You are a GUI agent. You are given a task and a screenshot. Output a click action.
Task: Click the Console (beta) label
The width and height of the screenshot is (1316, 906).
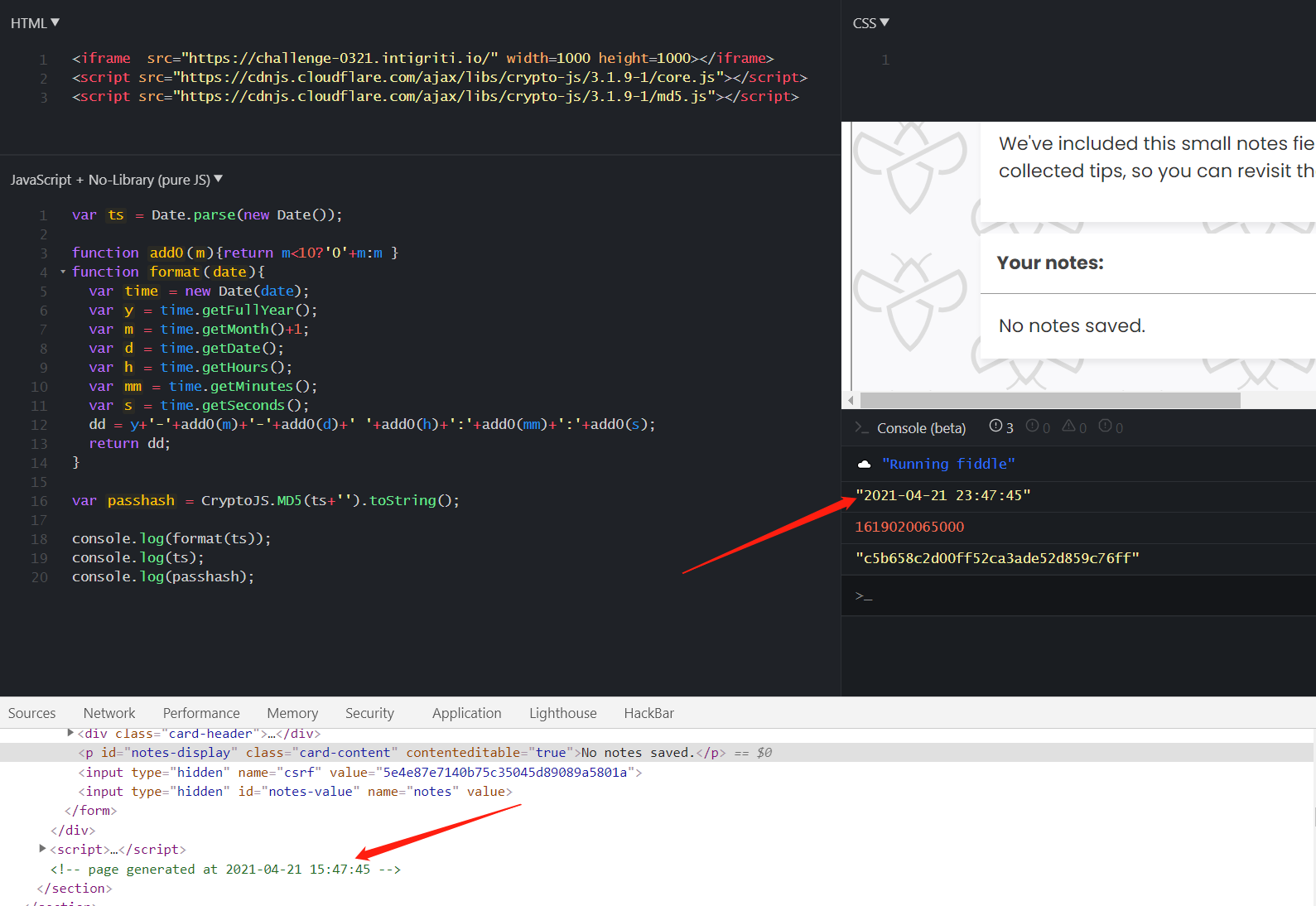point(921,428)
